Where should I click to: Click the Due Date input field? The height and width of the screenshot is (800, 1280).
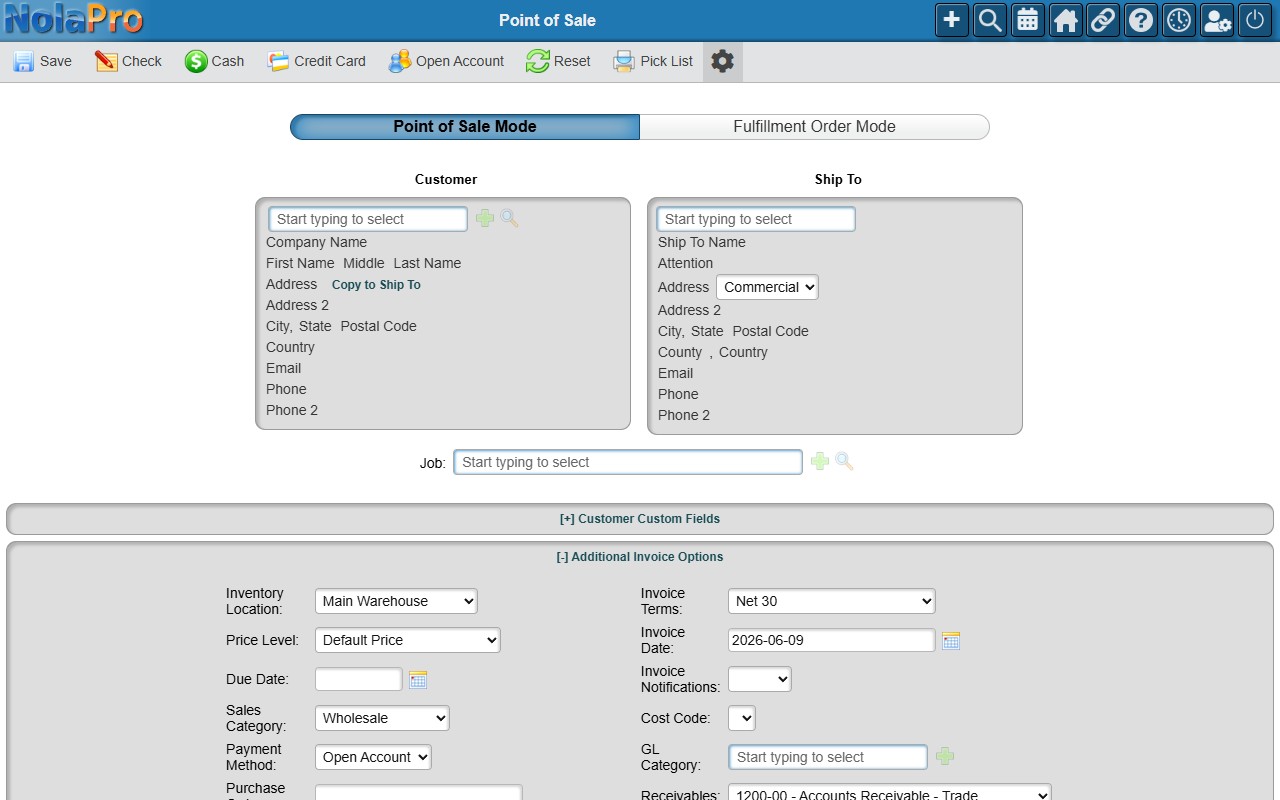tap(359, 679)
